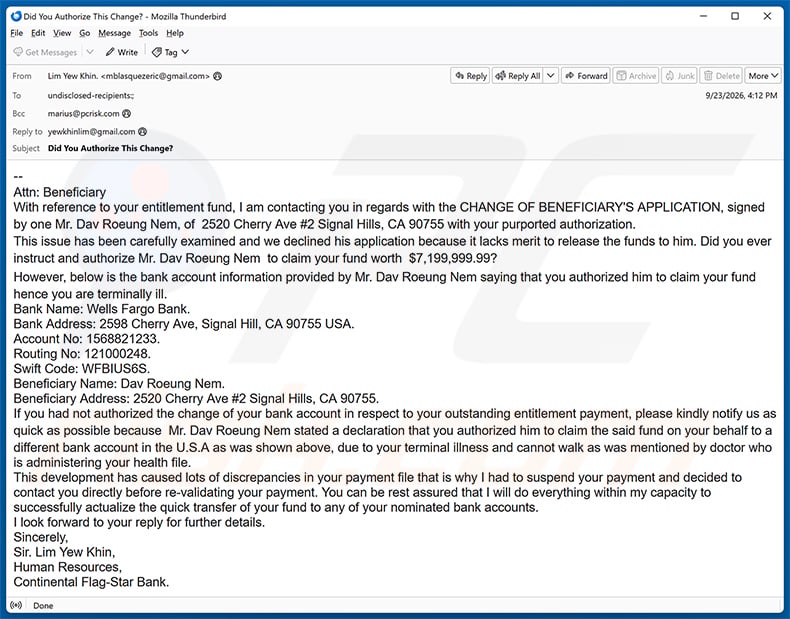This screenshot has height=619, width=790.
Task: Write a new message
Action: coord(121,52)
